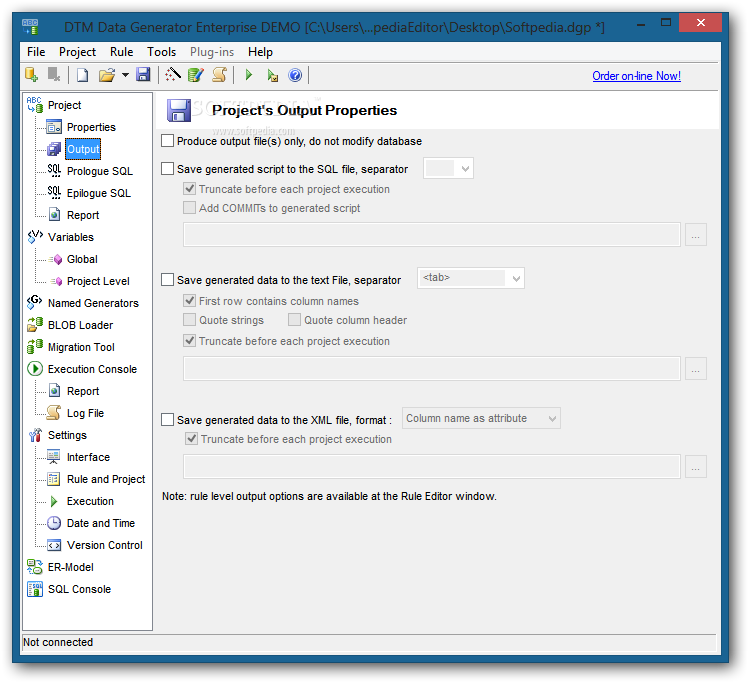Image resolution: width=749 pixels, height=683 pixels.
Task: Save project with the floppy disk icon
Action: coord(143,75)
